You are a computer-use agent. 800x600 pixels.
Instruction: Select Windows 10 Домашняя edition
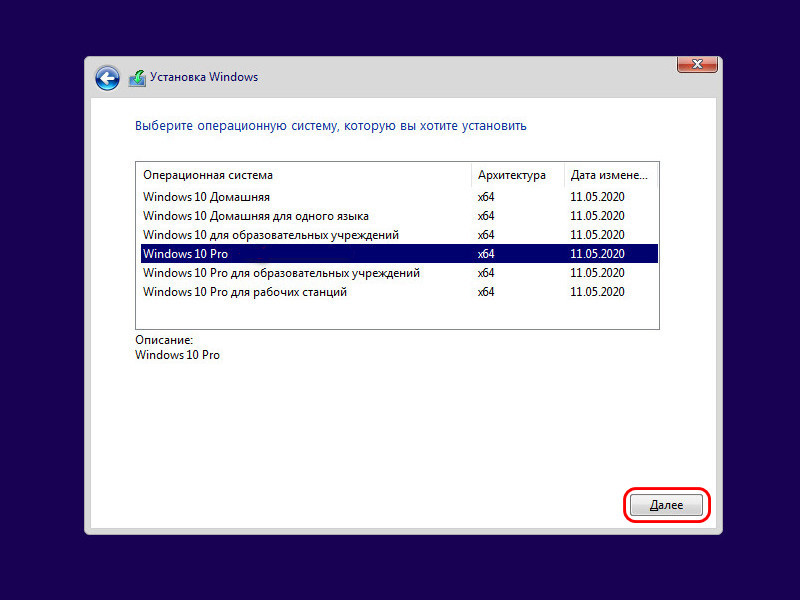pos(399,197)
